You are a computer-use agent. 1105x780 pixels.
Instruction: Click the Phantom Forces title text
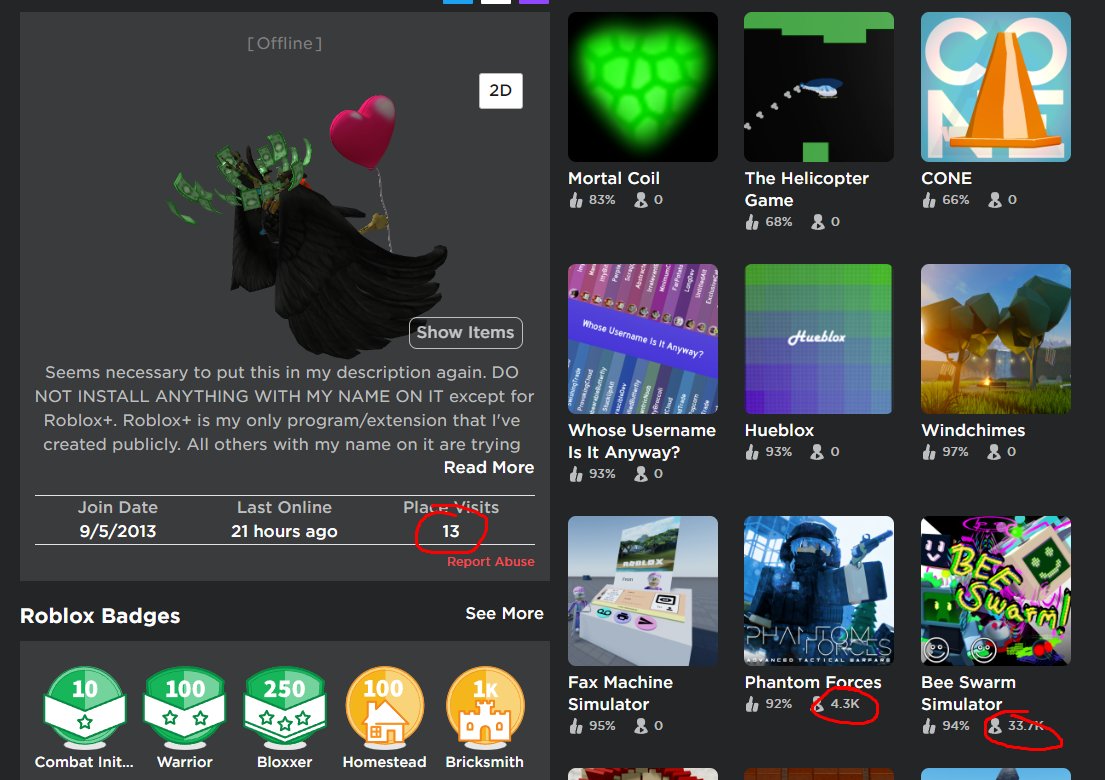tap(813, 683)
